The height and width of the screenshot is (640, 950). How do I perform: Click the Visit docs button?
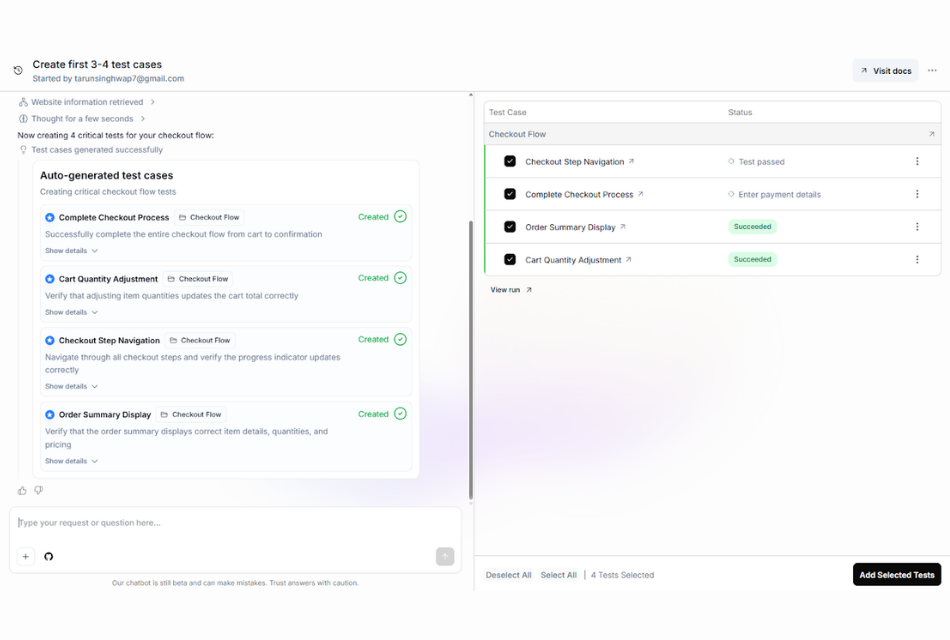coord(885,71)
